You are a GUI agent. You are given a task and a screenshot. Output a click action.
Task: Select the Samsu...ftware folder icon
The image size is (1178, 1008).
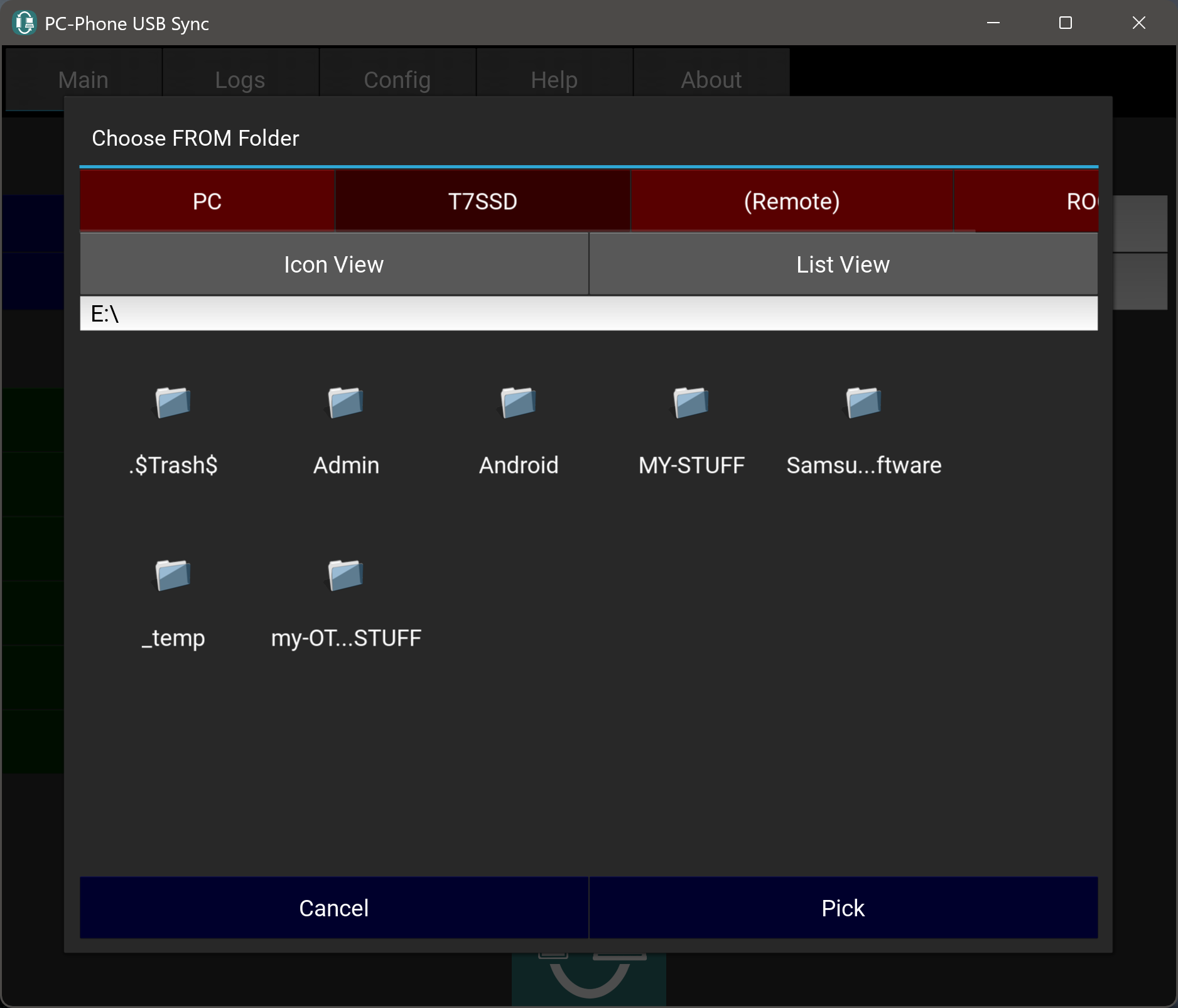pos(863,403)
